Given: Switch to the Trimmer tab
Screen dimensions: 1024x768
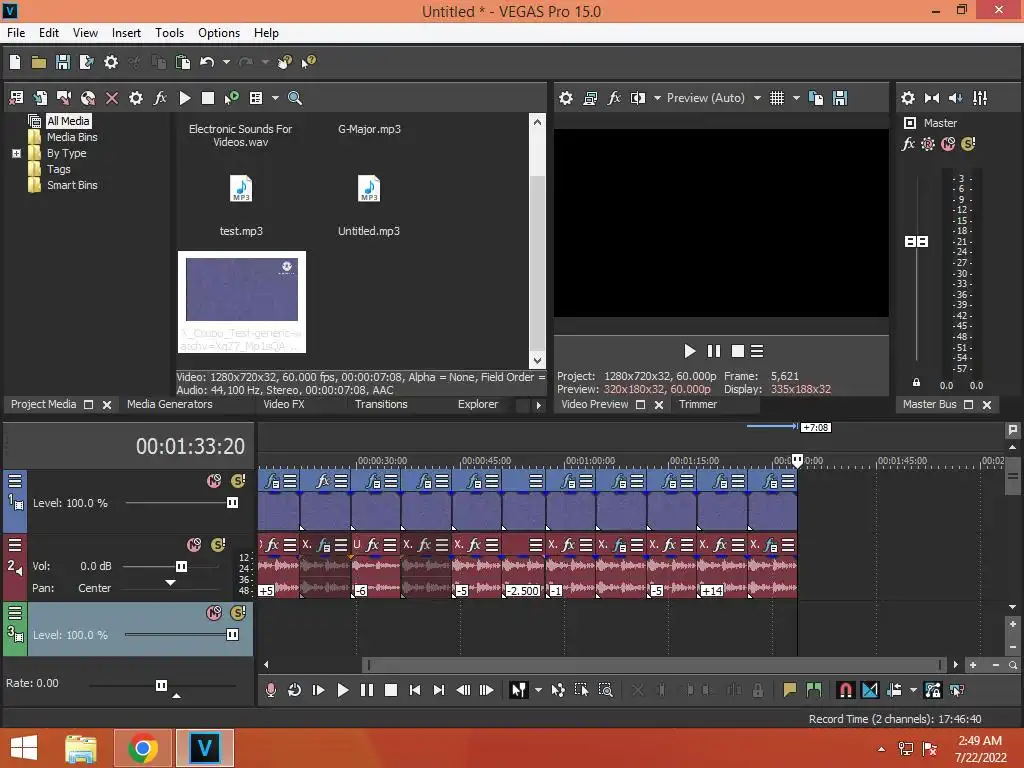Looking at the screenshot, I should click(698, 404).
